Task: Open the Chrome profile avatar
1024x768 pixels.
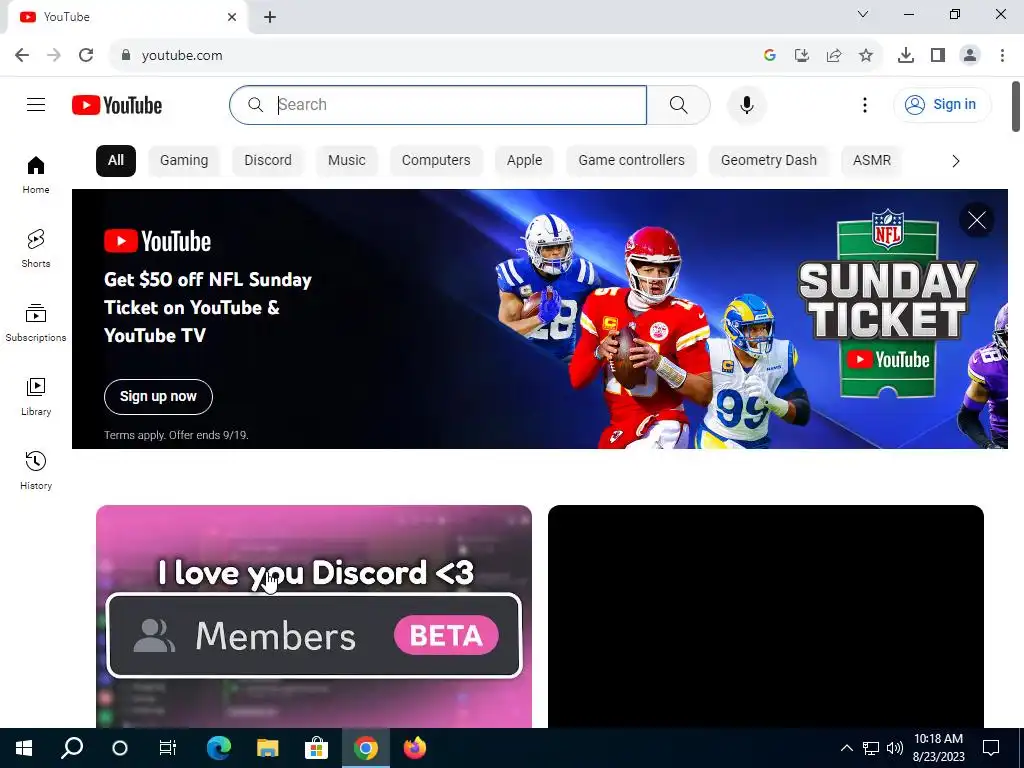Action: tap(970, 55)
